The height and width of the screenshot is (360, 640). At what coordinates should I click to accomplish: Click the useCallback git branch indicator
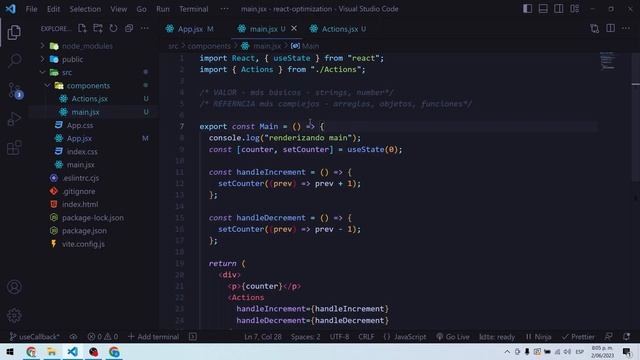coord(34,337)
